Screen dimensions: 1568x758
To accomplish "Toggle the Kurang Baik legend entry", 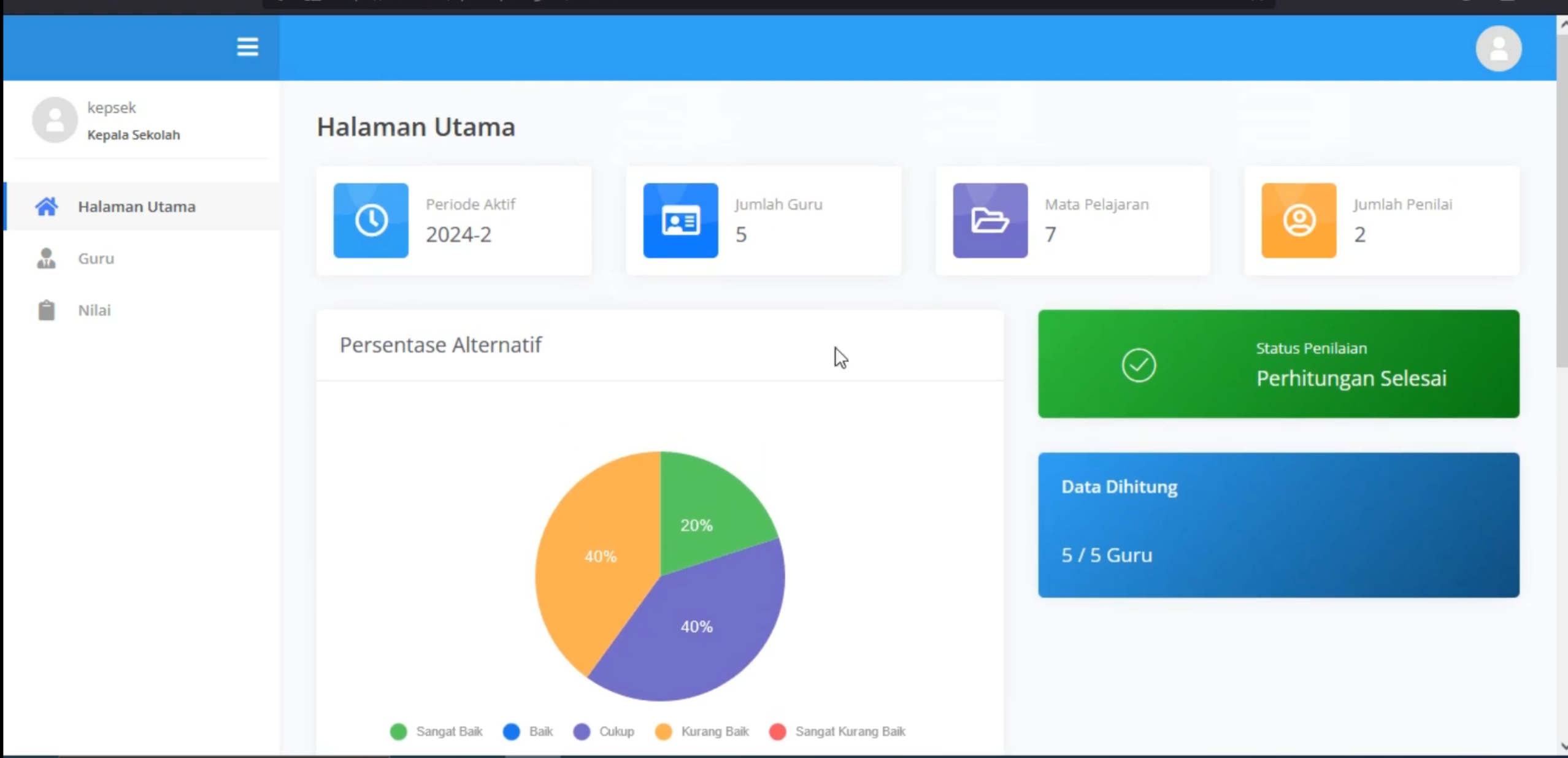I will point(702,731).
